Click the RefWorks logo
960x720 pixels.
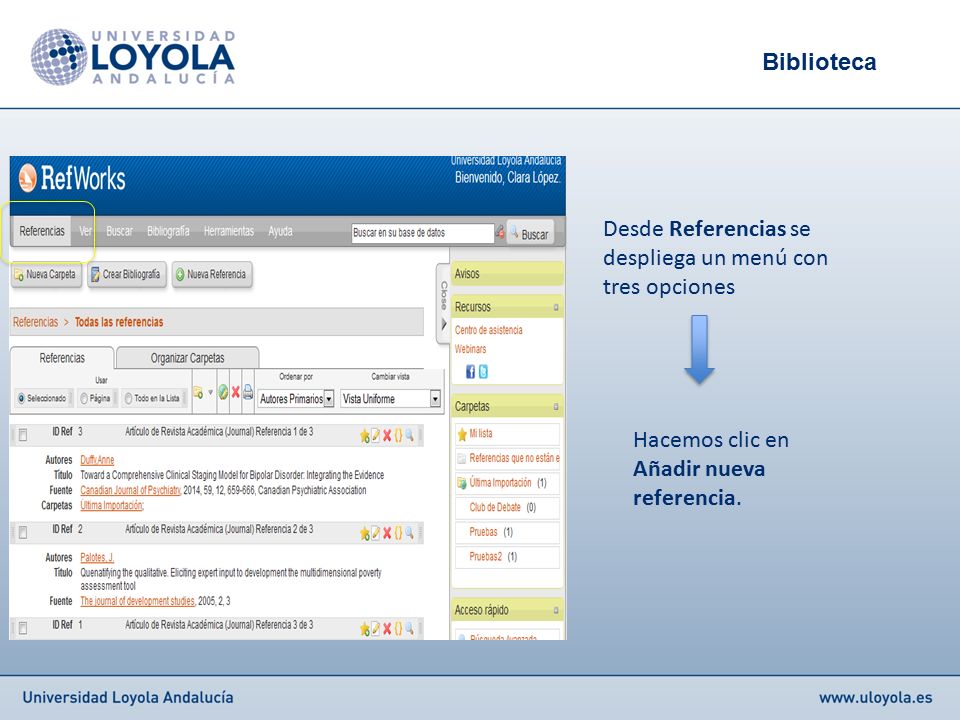coord(72,178)
